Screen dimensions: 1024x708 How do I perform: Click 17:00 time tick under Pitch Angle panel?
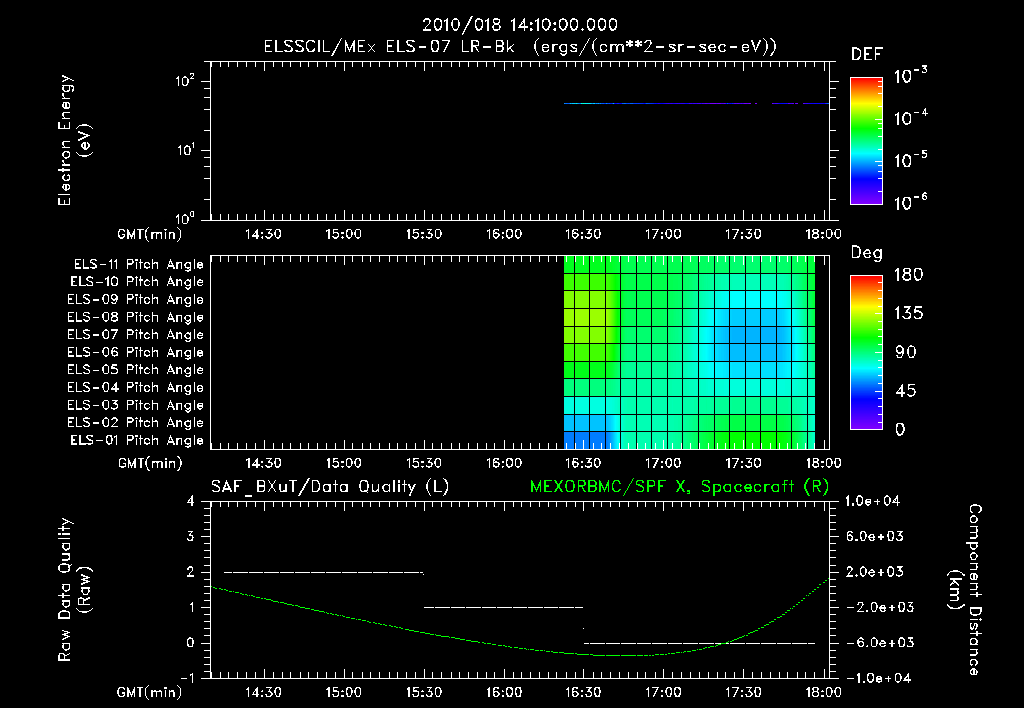coord(663,462)
